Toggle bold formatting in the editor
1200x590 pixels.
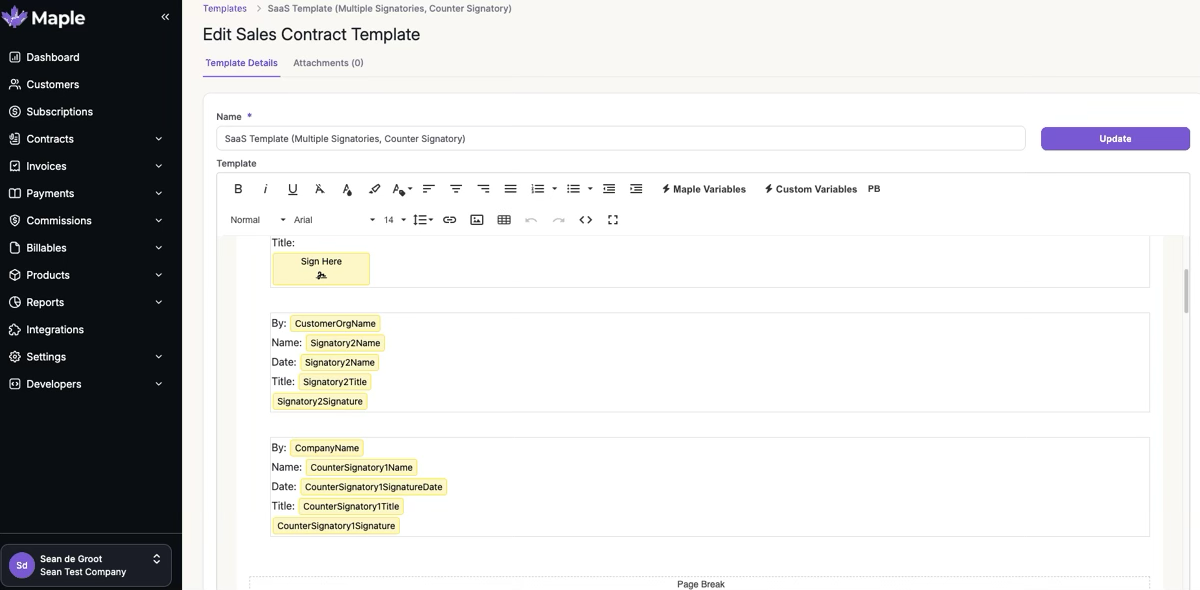[238, 189]
